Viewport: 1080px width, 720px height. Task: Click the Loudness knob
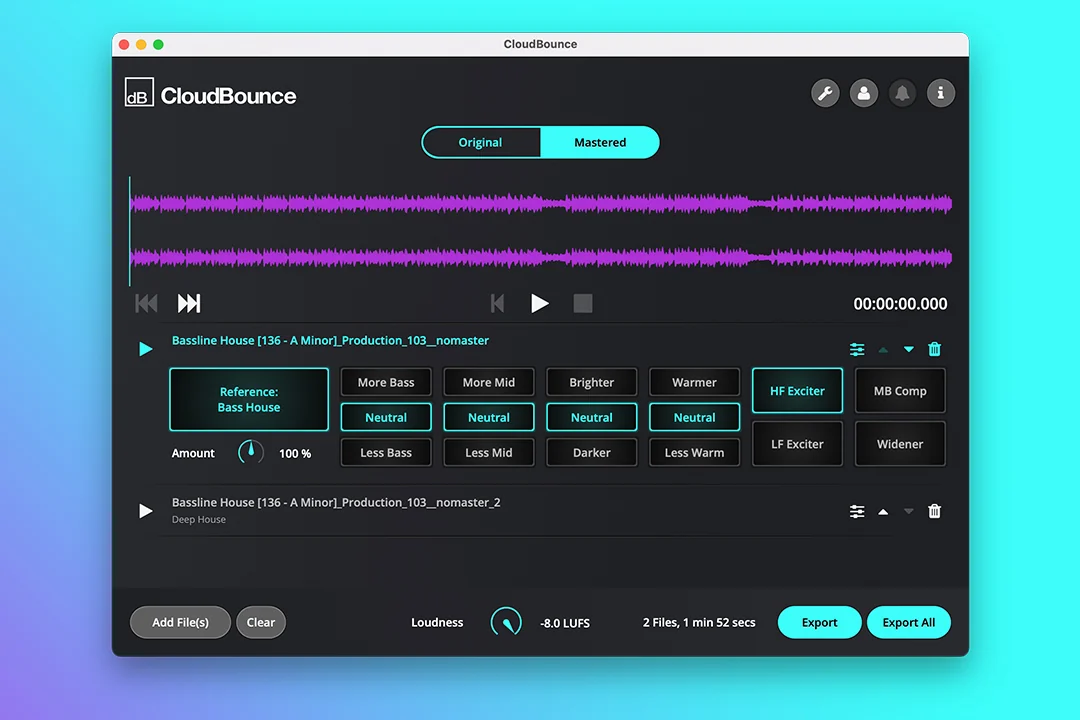tap(506, 622)
